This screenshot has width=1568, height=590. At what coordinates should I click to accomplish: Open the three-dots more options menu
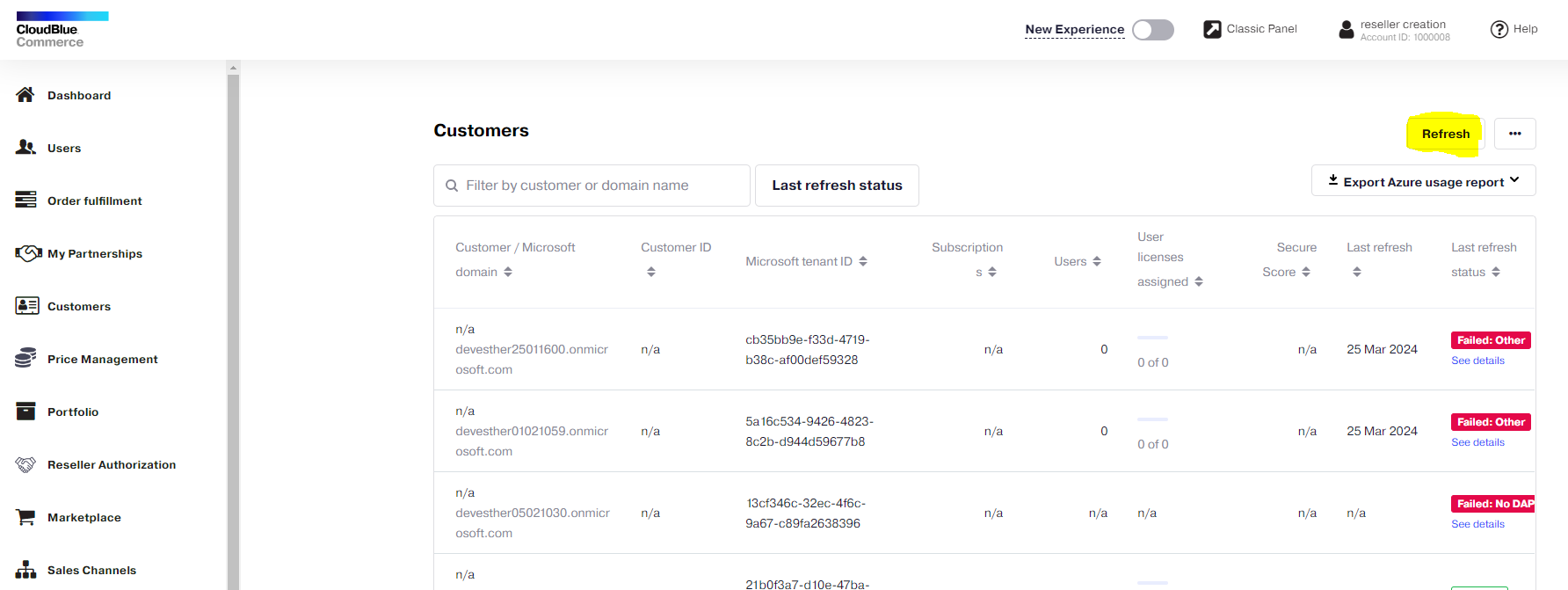[1514, 134]
